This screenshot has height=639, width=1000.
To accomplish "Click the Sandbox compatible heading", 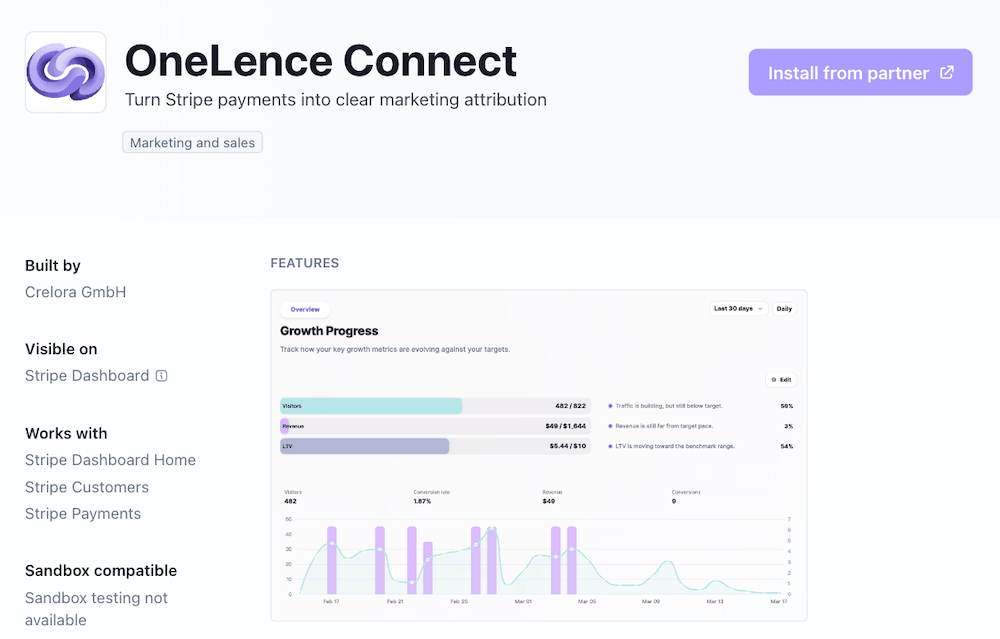I will click(x=101, y=571).
